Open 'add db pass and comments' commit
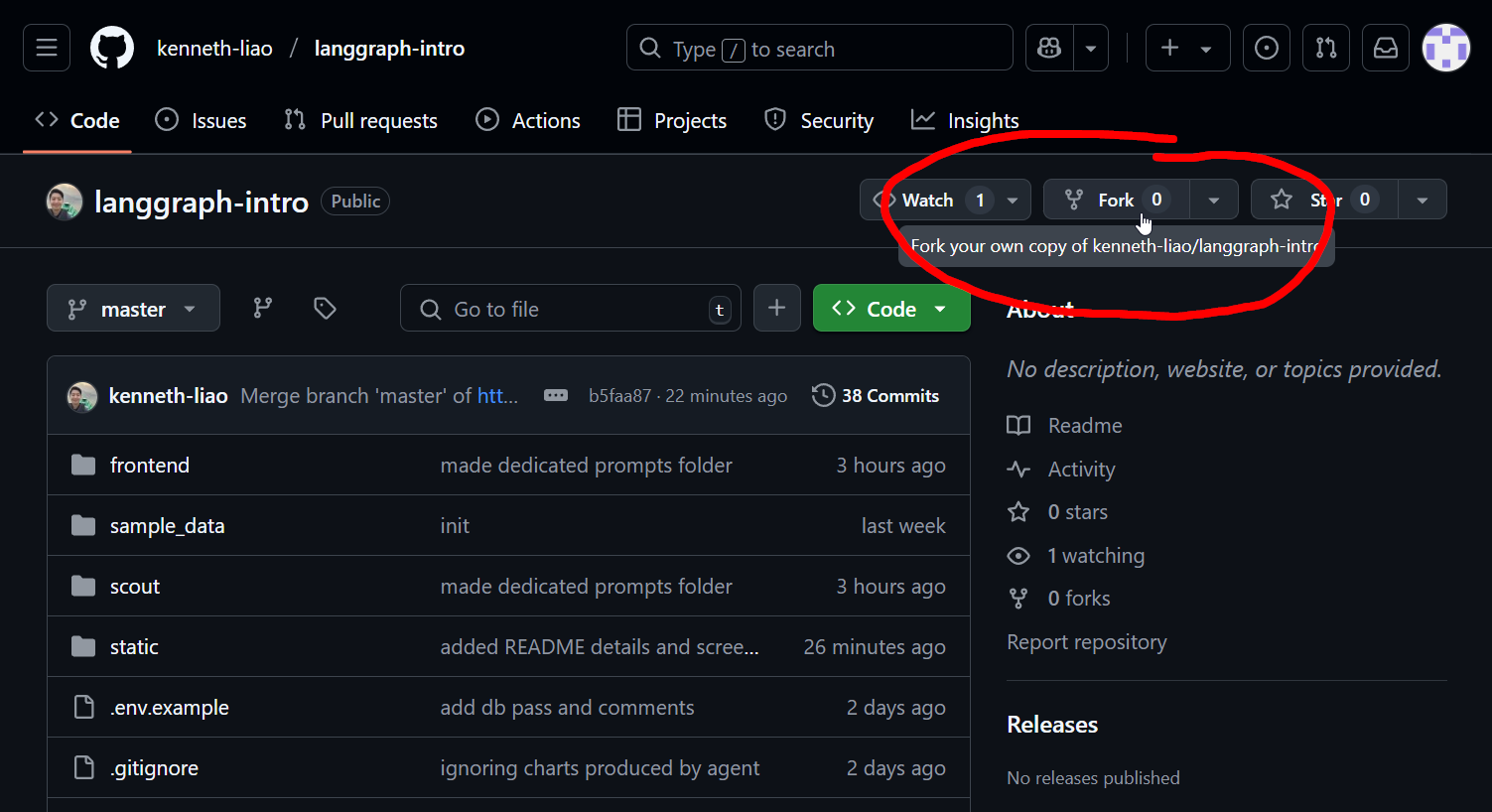Viewport: 1492px width, 812px height. 568,708
